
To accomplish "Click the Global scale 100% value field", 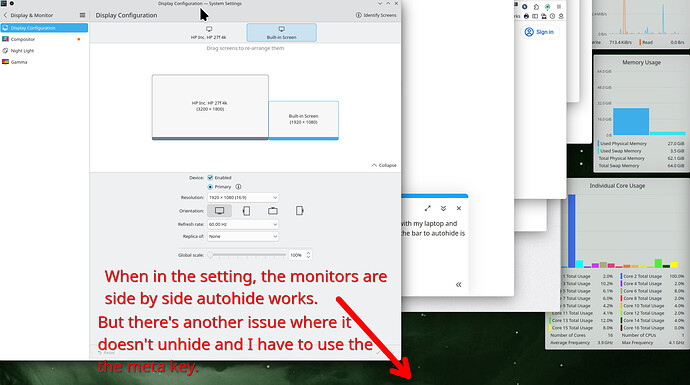I will [x=297, y=255].
